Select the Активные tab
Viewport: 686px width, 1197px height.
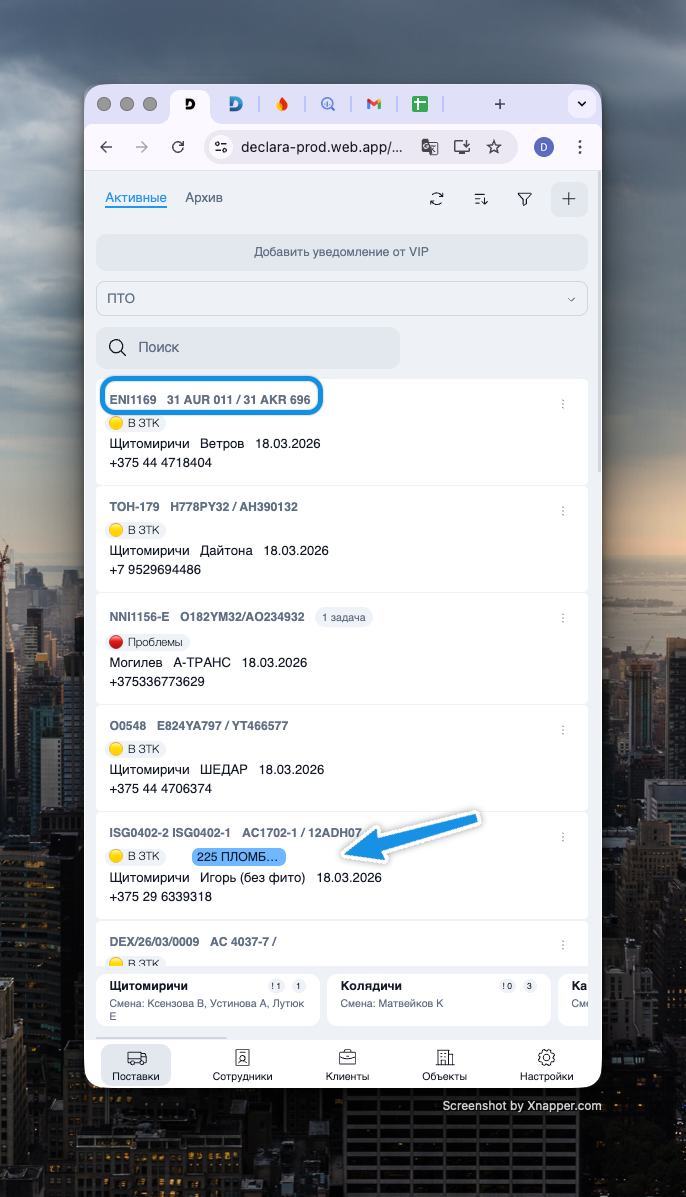click(x=136, y=198)
